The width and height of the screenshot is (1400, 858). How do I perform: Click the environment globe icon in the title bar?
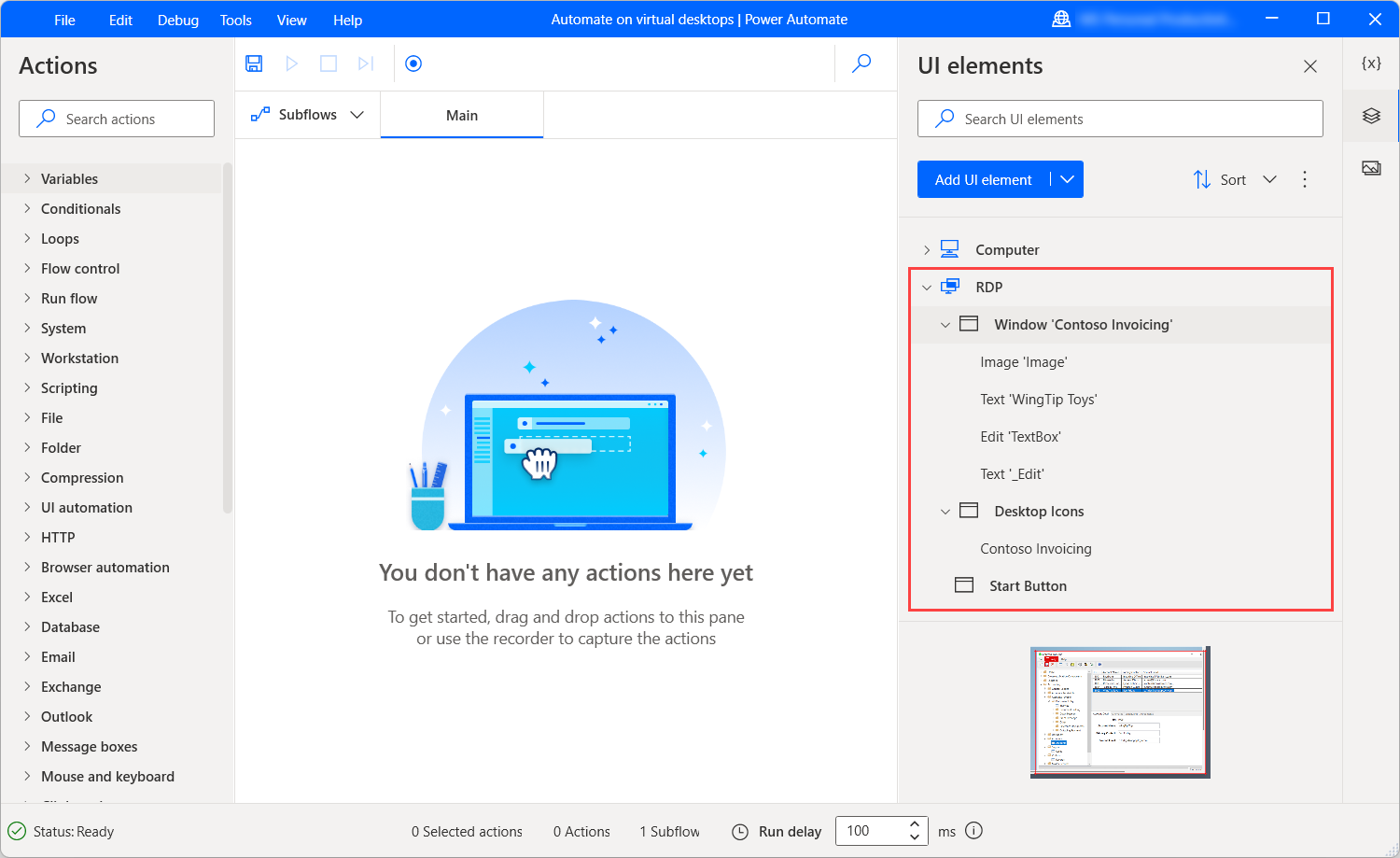coord(1061,19)
